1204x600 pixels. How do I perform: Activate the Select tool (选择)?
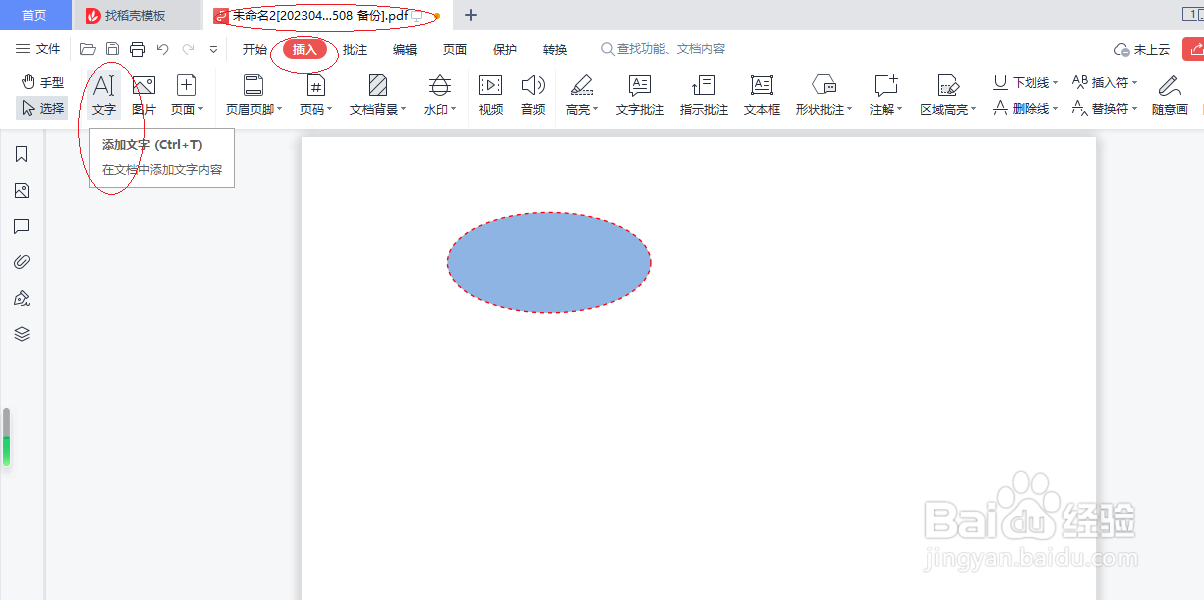[43, 108]
